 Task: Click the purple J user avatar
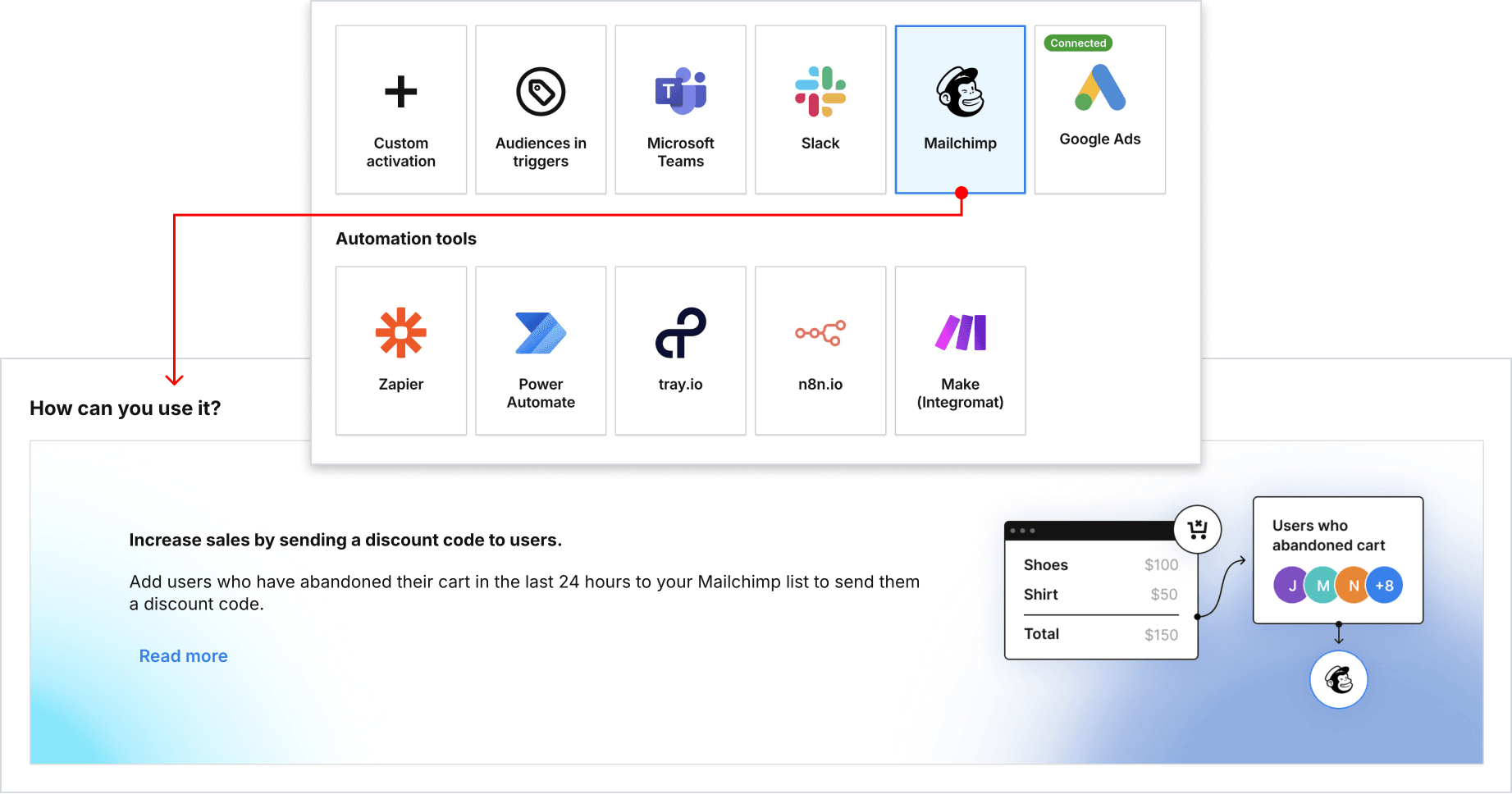(x=1290, y=586)
